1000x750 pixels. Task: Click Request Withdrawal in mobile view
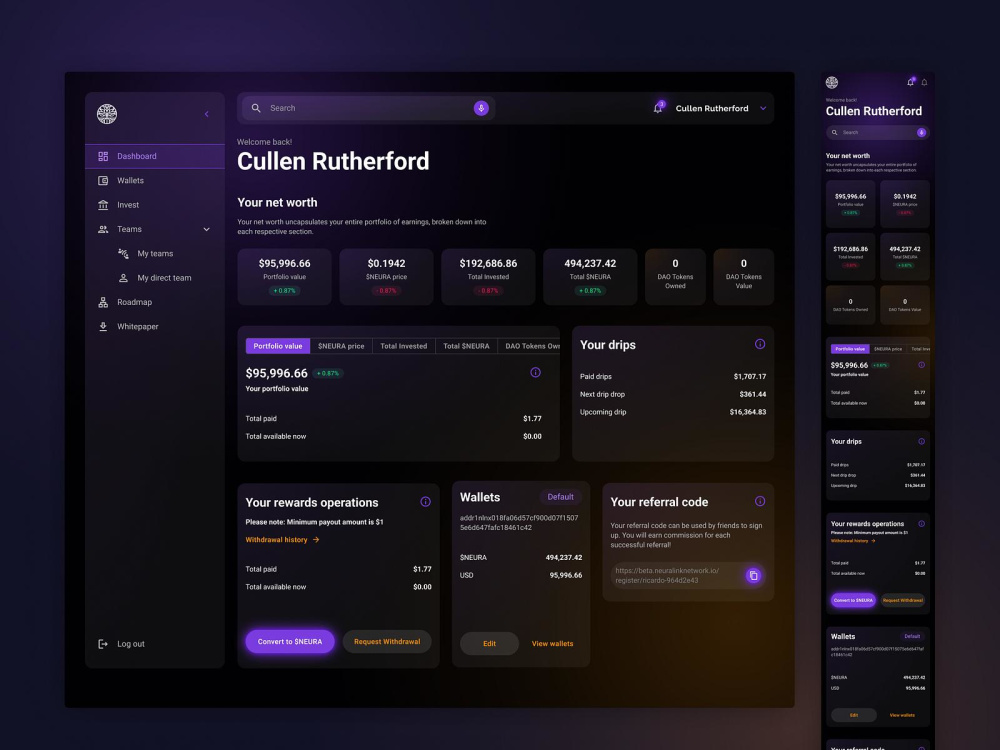click(x=902, y=600)
